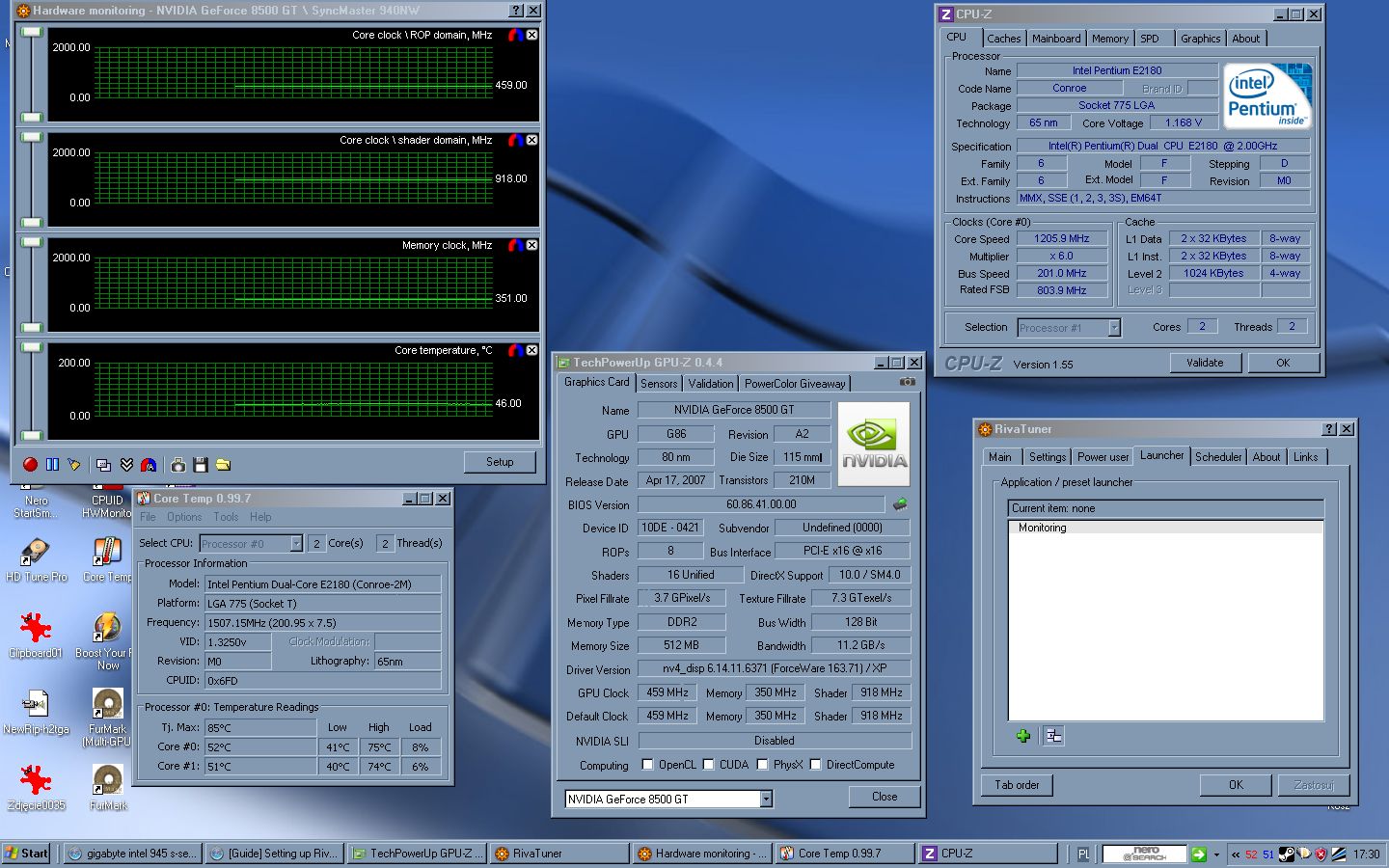
Task: Open Tools menu in Core Temp
Action: (x=226, y=517)
